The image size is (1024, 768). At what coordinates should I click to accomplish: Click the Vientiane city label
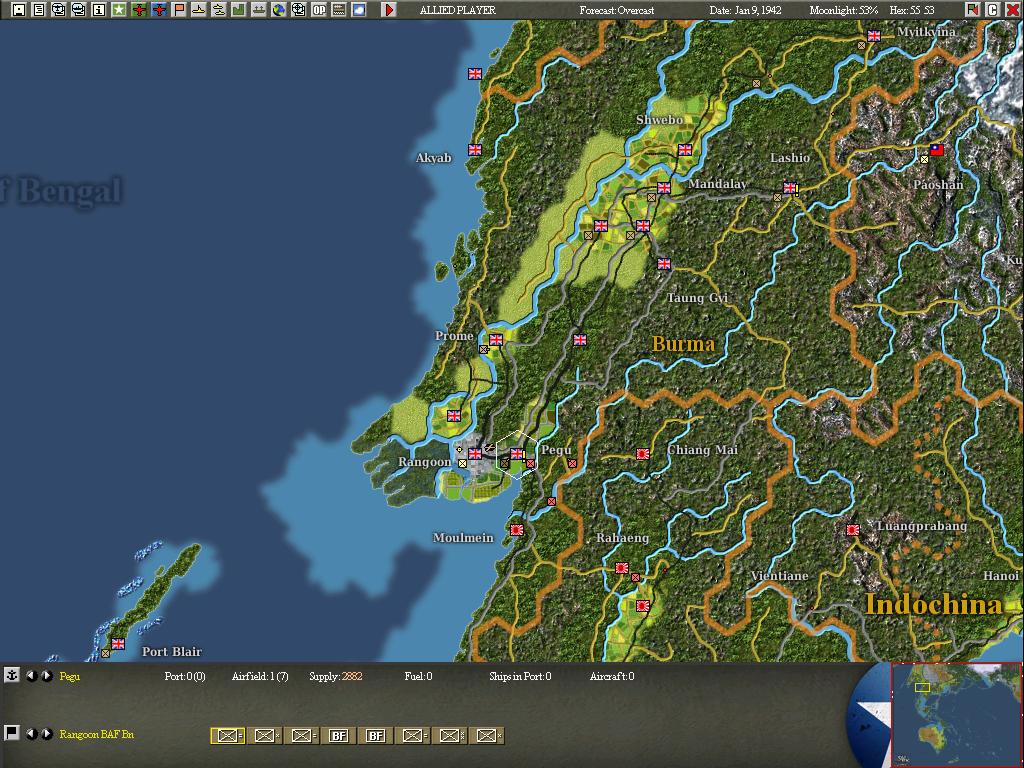point(779,575)
